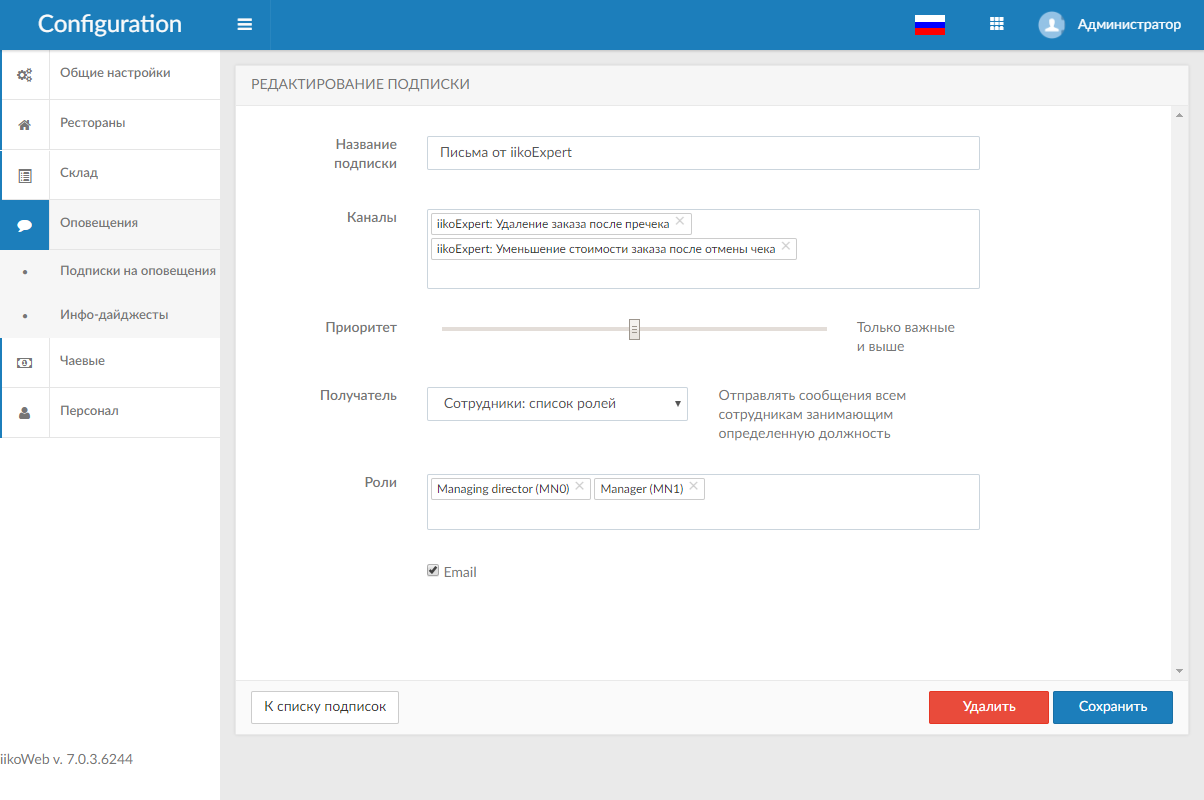The width and height of the screenshot is (1204, 800).
Task: Click inside the Роли tag field
Action: (703, 514)
